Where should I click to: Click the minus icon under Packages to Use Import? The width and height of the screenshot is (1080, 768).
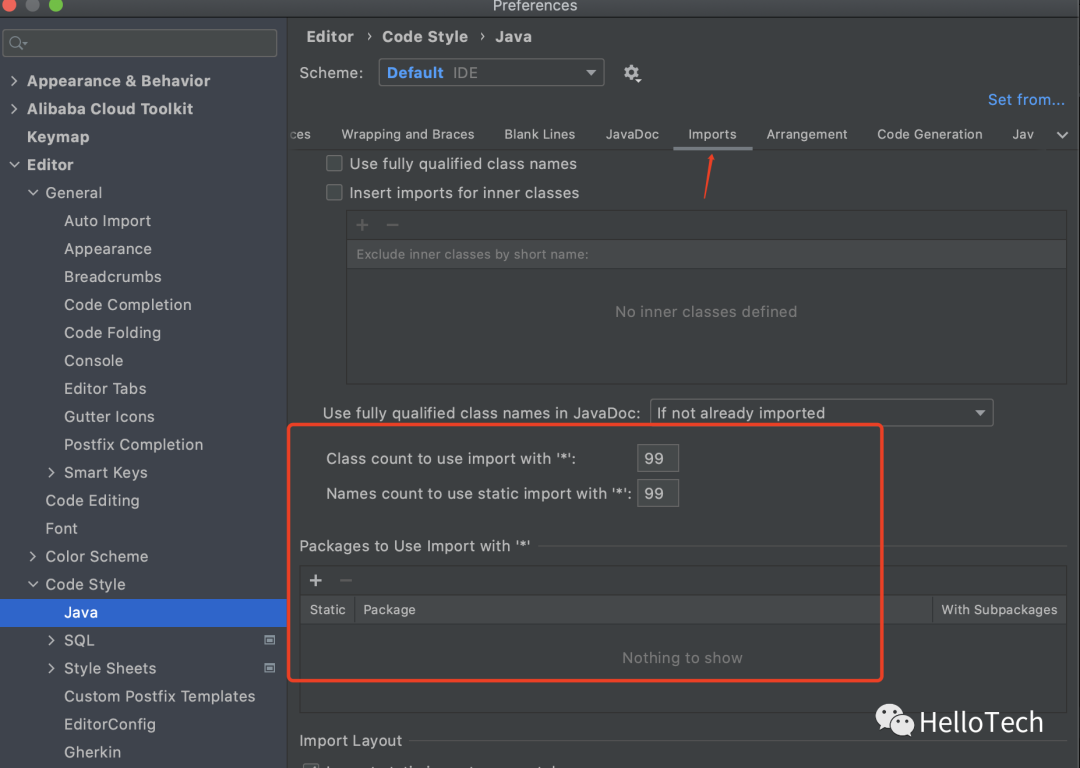click(x=346, y=581)
